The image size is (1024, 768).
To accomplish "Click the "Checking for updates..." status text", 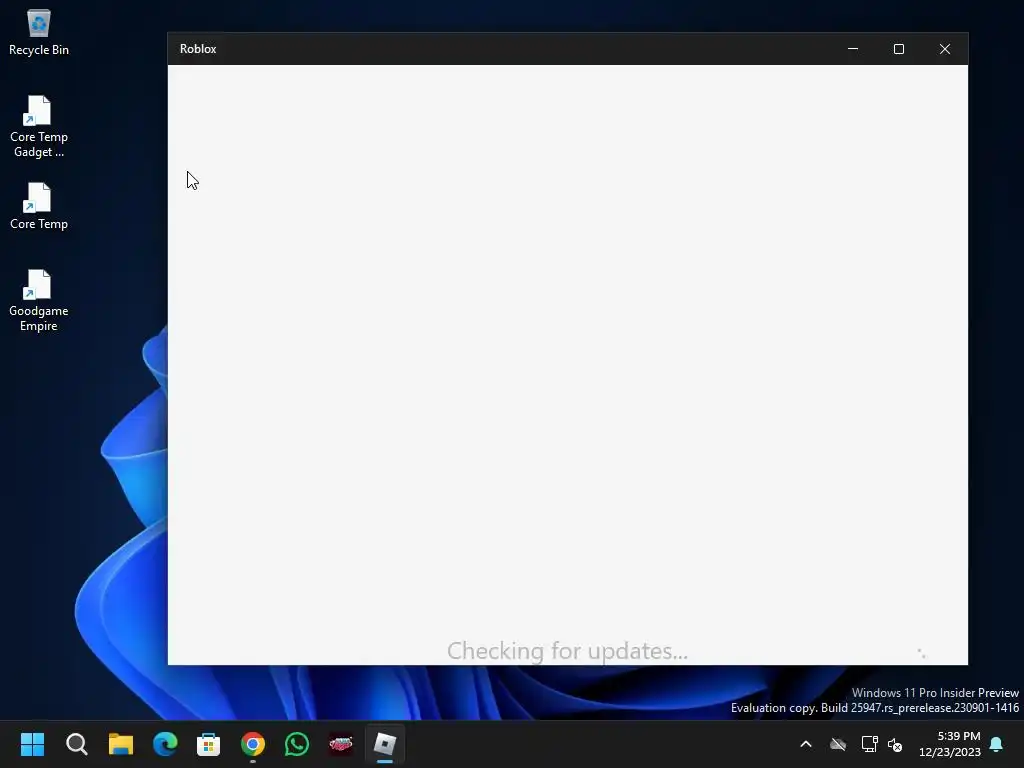I will [x=568, y=651].
